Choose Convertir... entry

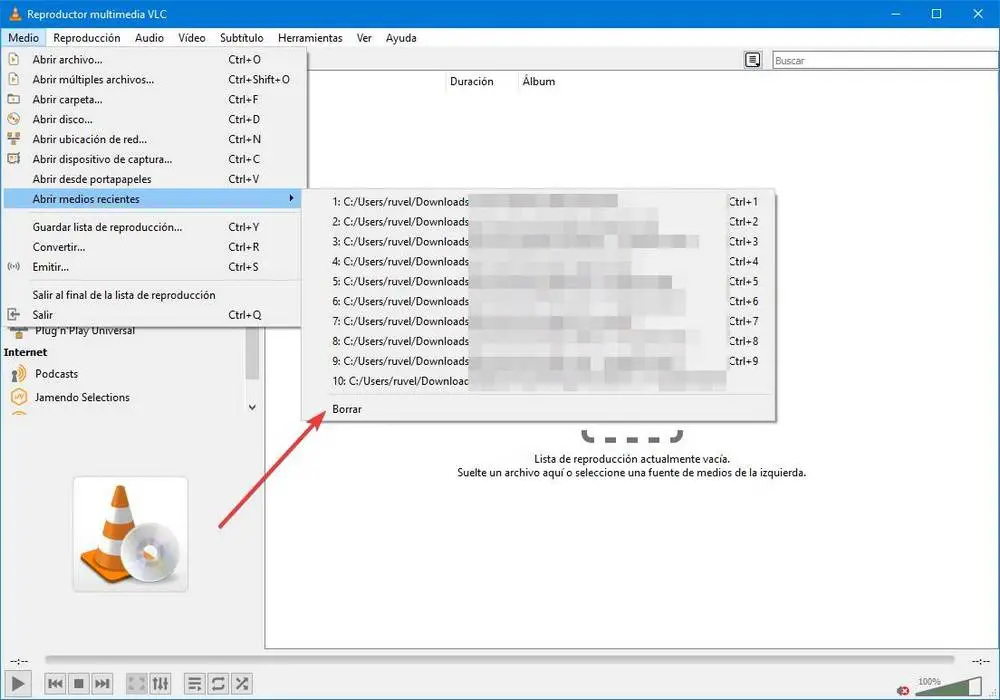(x=153, y=247)
